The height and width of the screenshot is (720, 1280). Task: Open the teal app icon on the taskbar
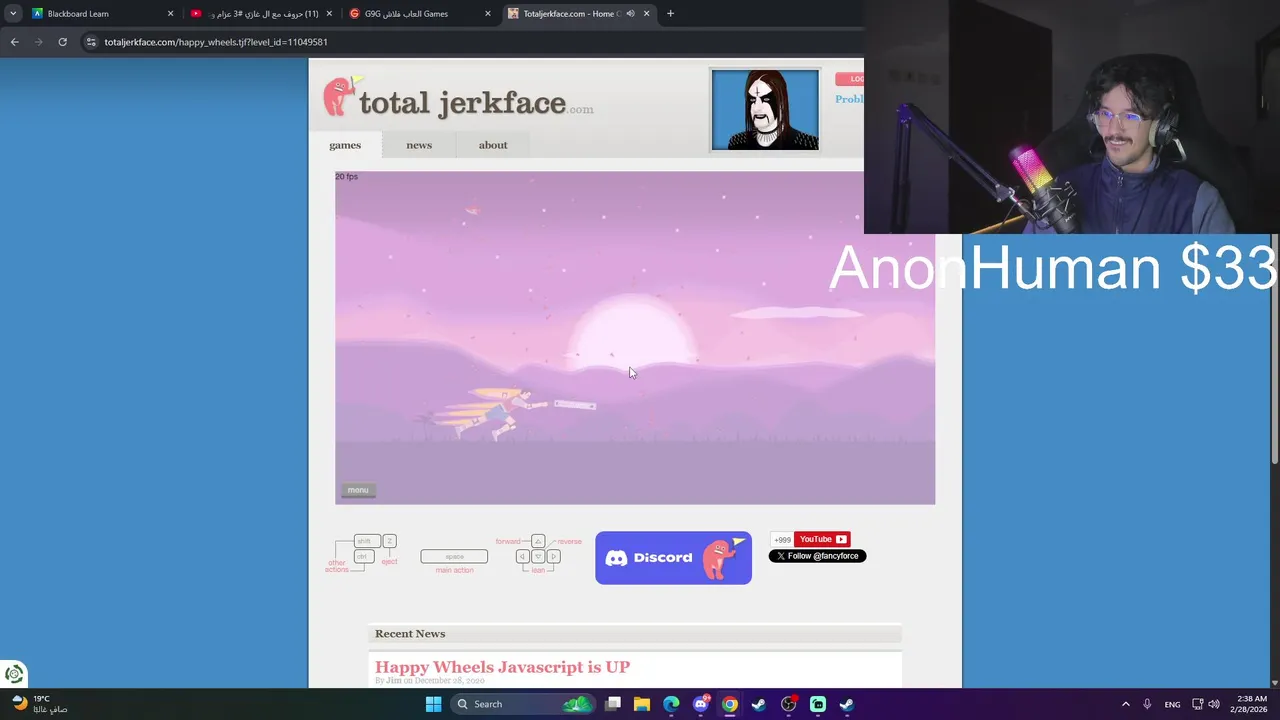click(818, 704)
